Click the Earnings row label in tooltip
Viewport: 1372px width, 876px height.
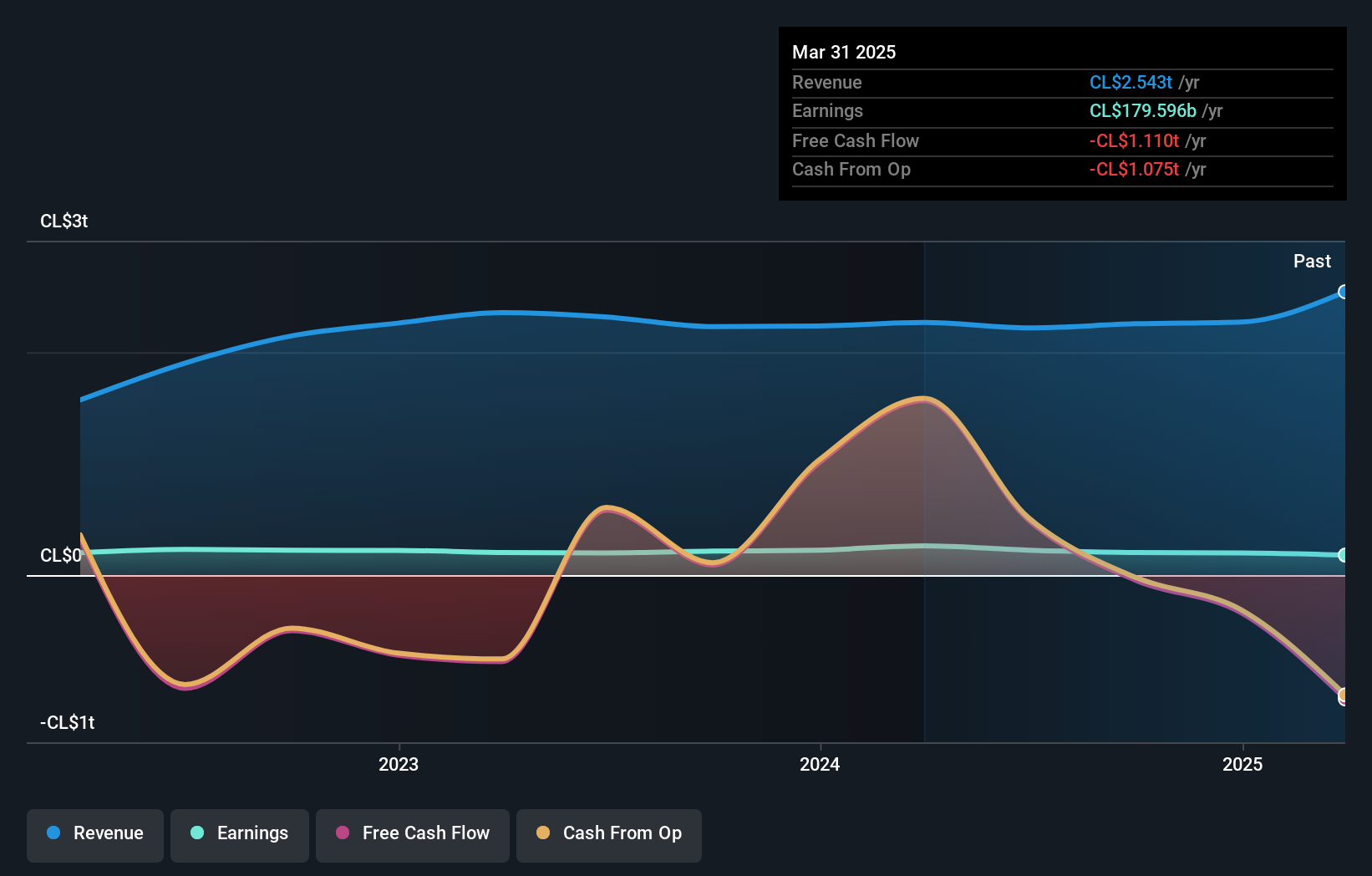click(x=827, y=110)
